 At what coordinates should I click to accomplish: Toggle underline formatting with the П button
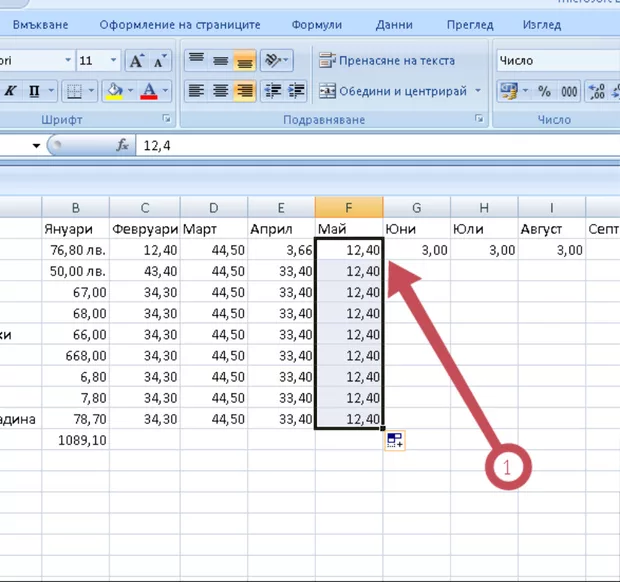tap(34, 91)
